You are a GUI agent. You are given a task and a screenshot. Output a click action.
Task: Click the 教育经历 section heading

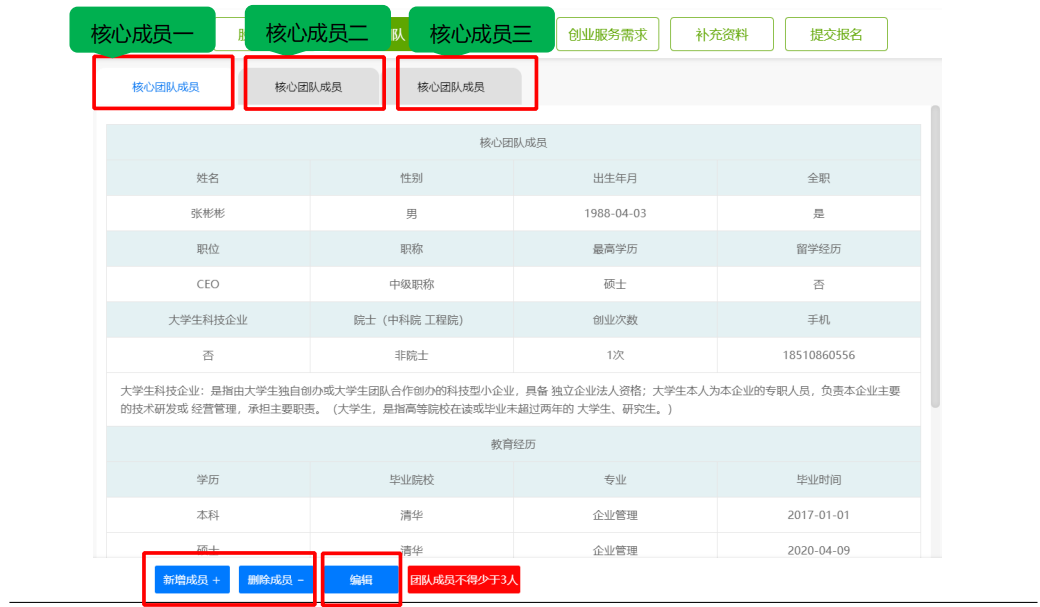(513, 444)
